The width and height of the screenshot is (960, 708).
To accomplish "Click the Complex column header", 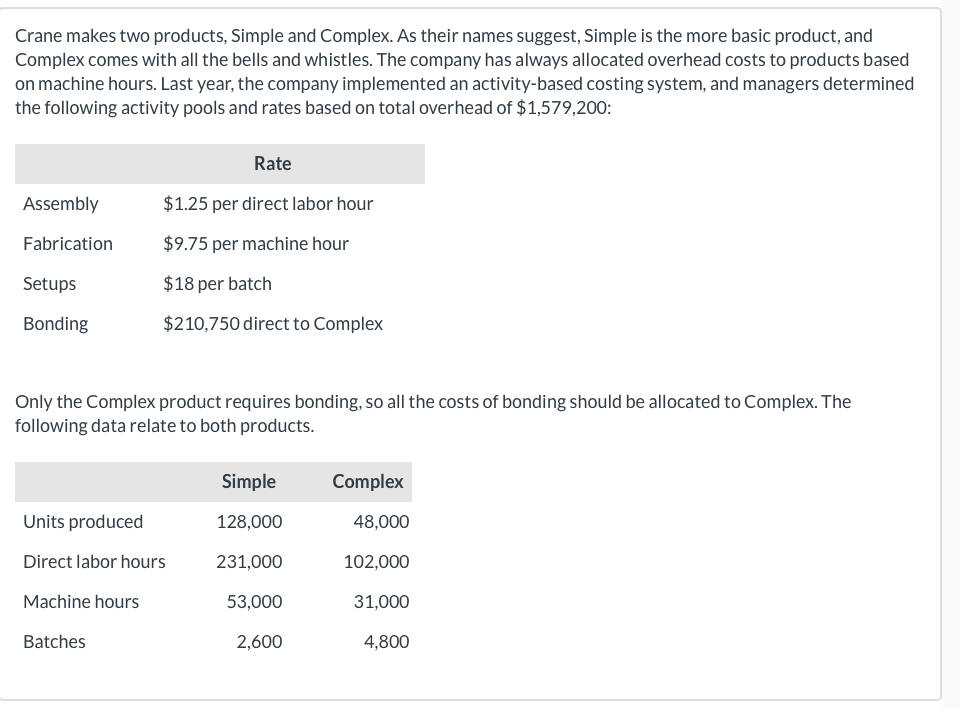I will 368,481.
